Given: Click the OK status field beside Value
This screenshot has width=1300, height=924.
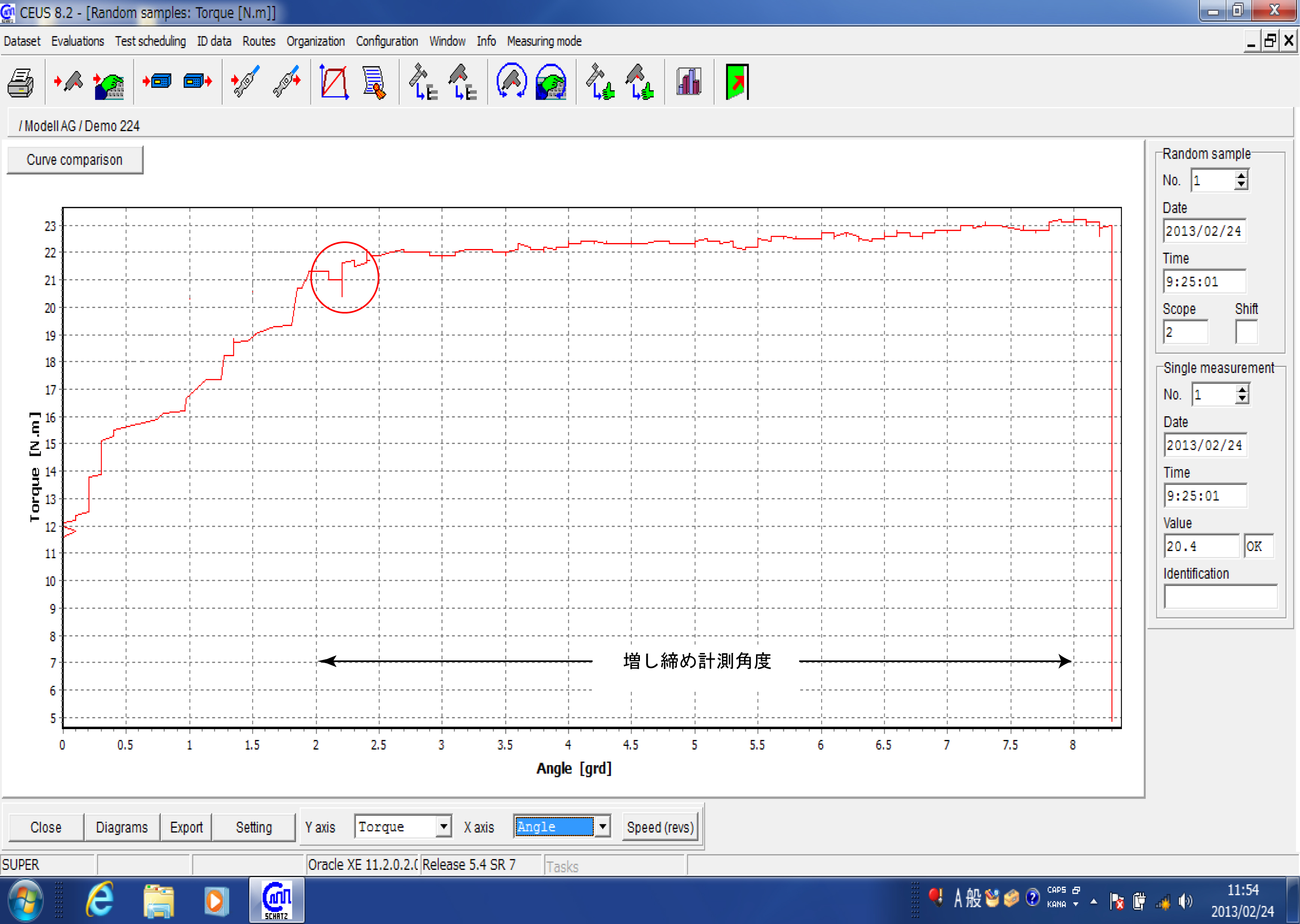Looking at the screenshot, I should pyautogui.click(x=1259, y=546).
